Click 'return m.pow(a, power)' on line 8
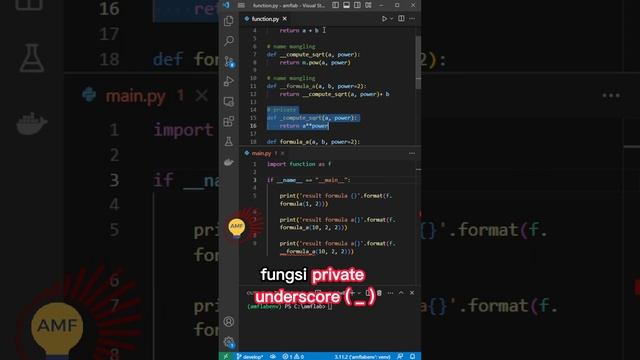This screenshot has height=360, width=640. point(315,62)
